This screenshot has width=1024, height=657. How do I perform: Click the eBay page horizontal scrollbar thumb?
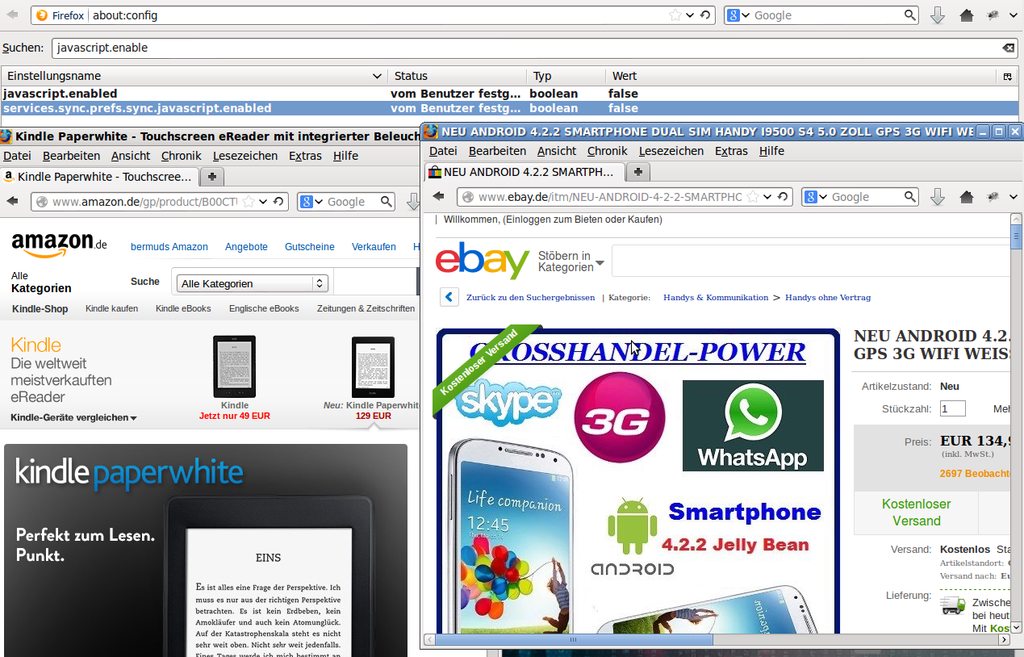click(x=574, y=640)
